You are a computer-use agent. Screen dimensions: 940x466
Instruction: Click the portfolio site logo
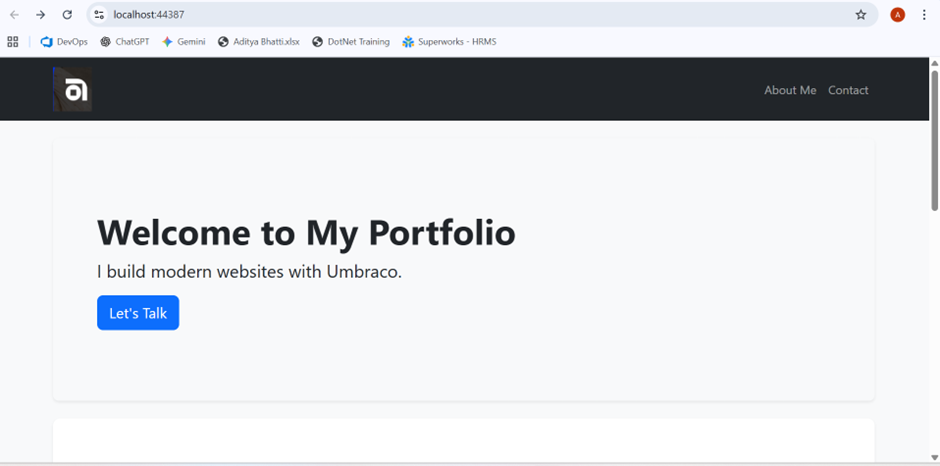coord(73,90)
